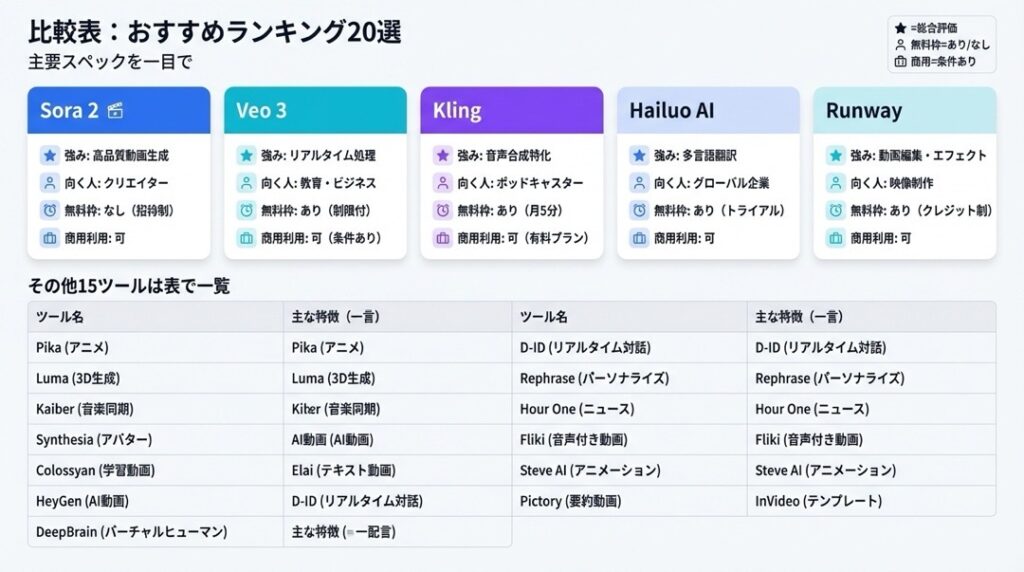Click the blue Sora 2 header bar
The height and width of the screenshot is (572, 1024).
point(118,110)
